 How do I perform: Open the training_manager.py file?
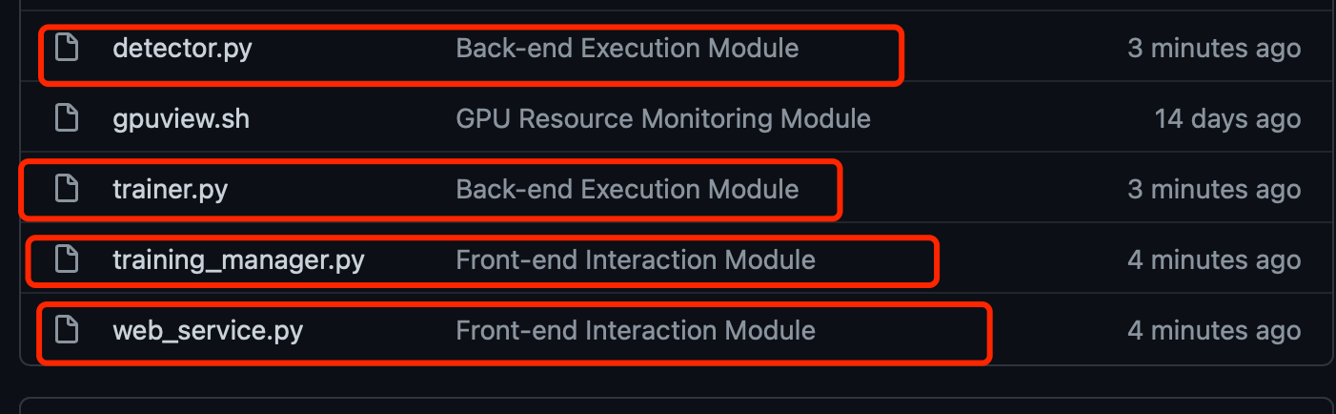click(238, 260)
